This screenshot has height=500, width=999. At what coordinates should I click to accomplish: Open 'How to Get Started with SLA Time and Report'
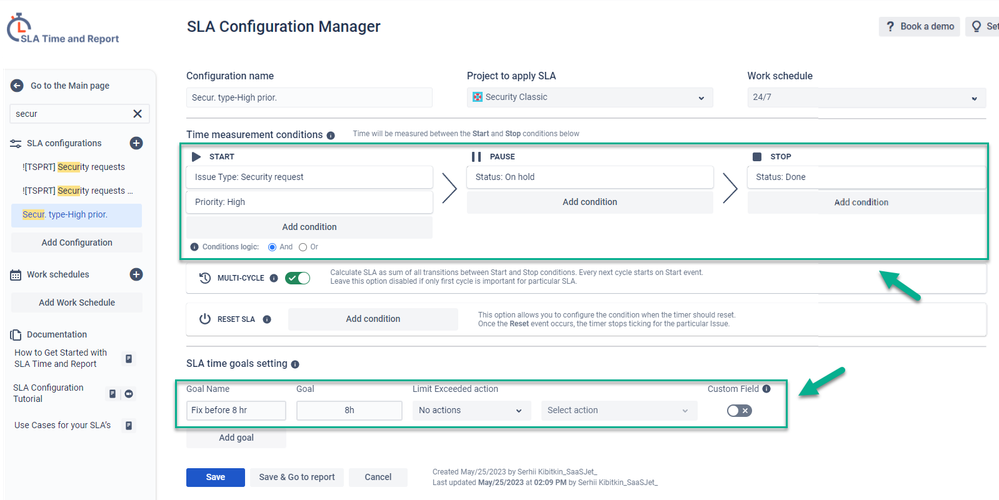(x=61, y=359)
